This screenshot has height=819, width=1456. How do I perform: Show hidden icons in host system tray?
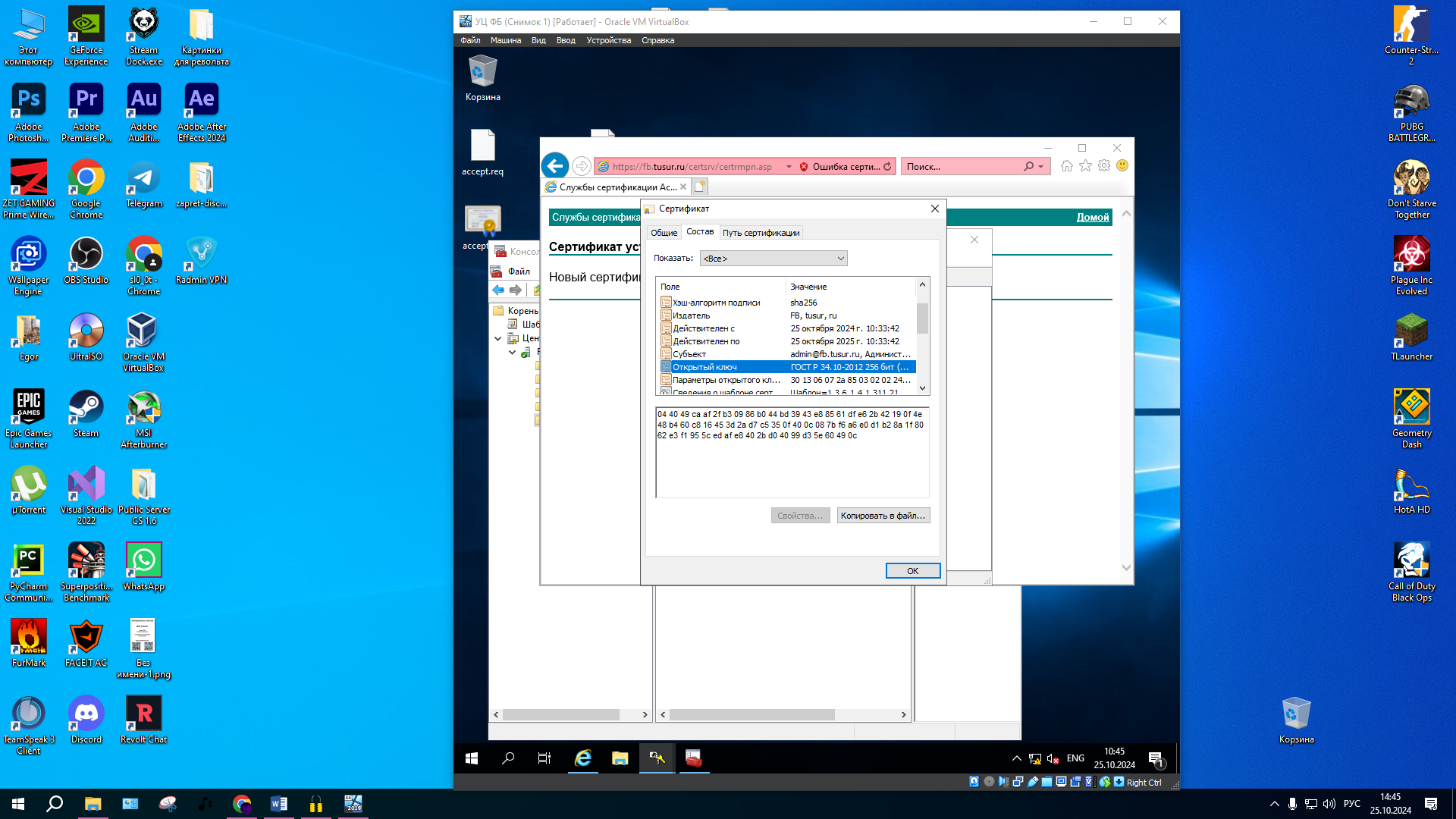(1274, 804)
